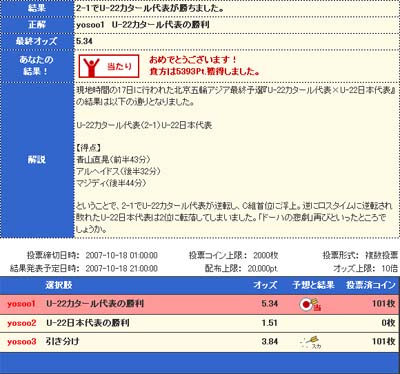The image size is (400, 374).
Task: Click the final odds value 5.34 at top
Action: (84, 41)
